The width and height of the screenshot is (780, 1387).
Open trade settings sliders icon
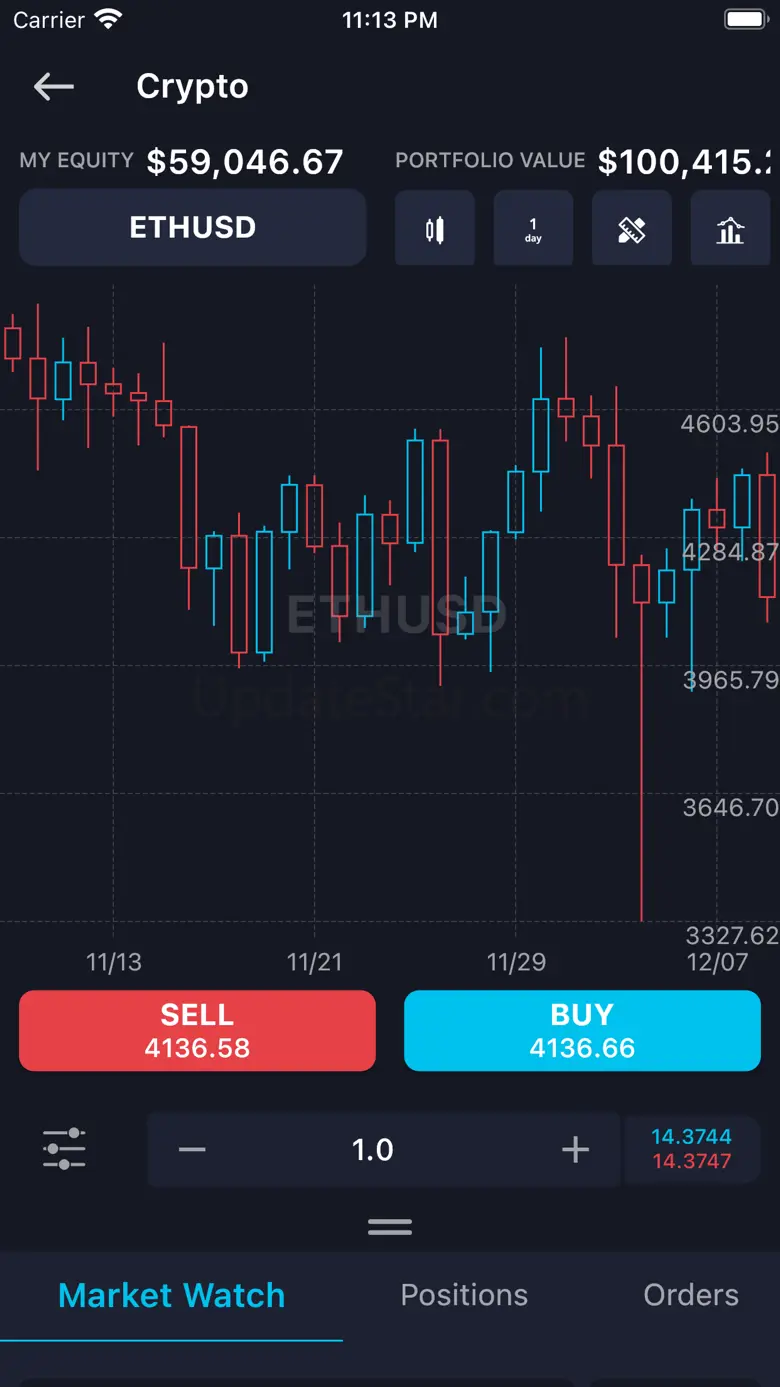point(64,1149)
